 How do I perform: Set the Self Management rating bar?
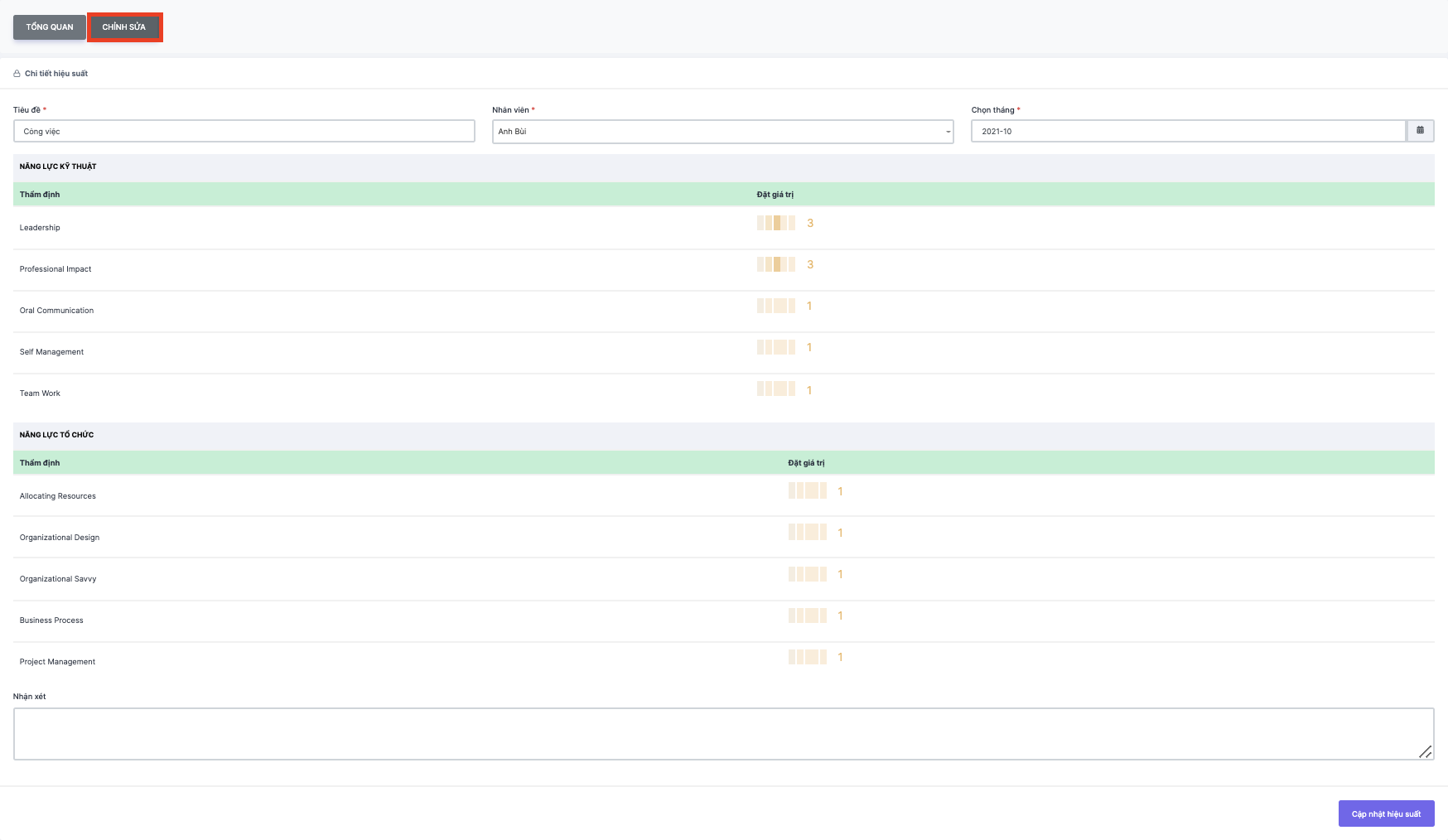pyautogui.click(x=776, y=347)
